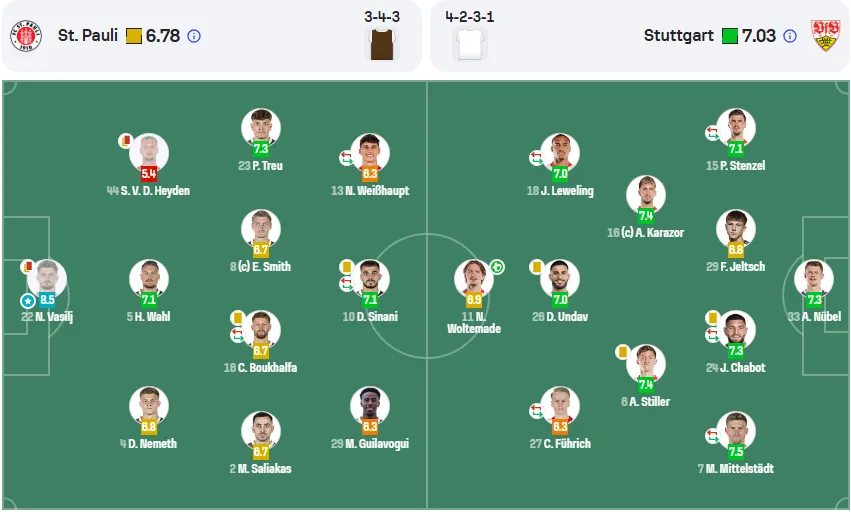Click the 6.78 yellow rating swatch
This screenshot has width=851, height=512.
[x=134, y=36]
